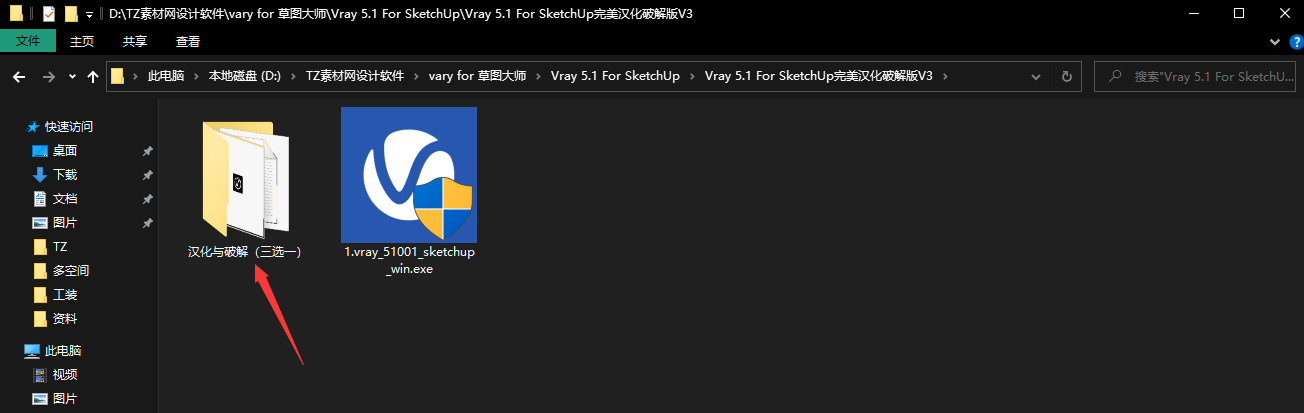Select the 汉化与破解（三选一）folder thumbnail
Image resolution: width=1304 pixels, height=413 pixels.
(245, 178)
